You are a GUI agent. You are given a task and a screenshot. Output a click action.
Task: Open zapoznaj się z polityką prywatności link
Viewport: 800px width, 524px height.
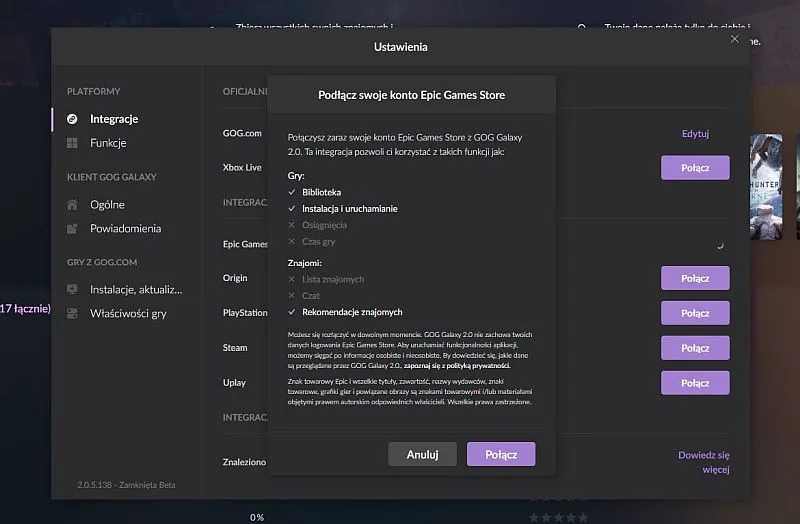point(457,366)
